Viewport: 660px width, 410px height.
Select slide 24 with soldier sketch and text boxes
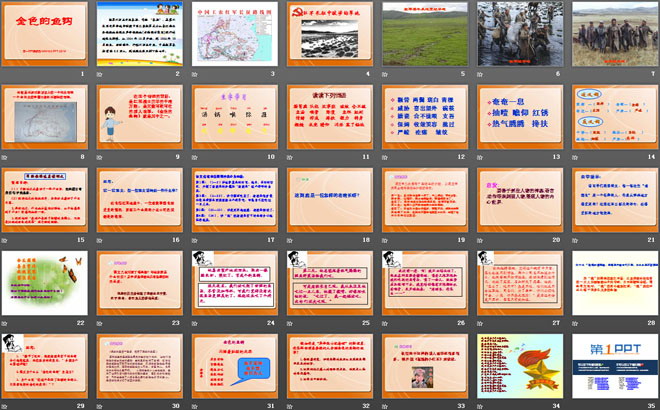pos(235,283)
